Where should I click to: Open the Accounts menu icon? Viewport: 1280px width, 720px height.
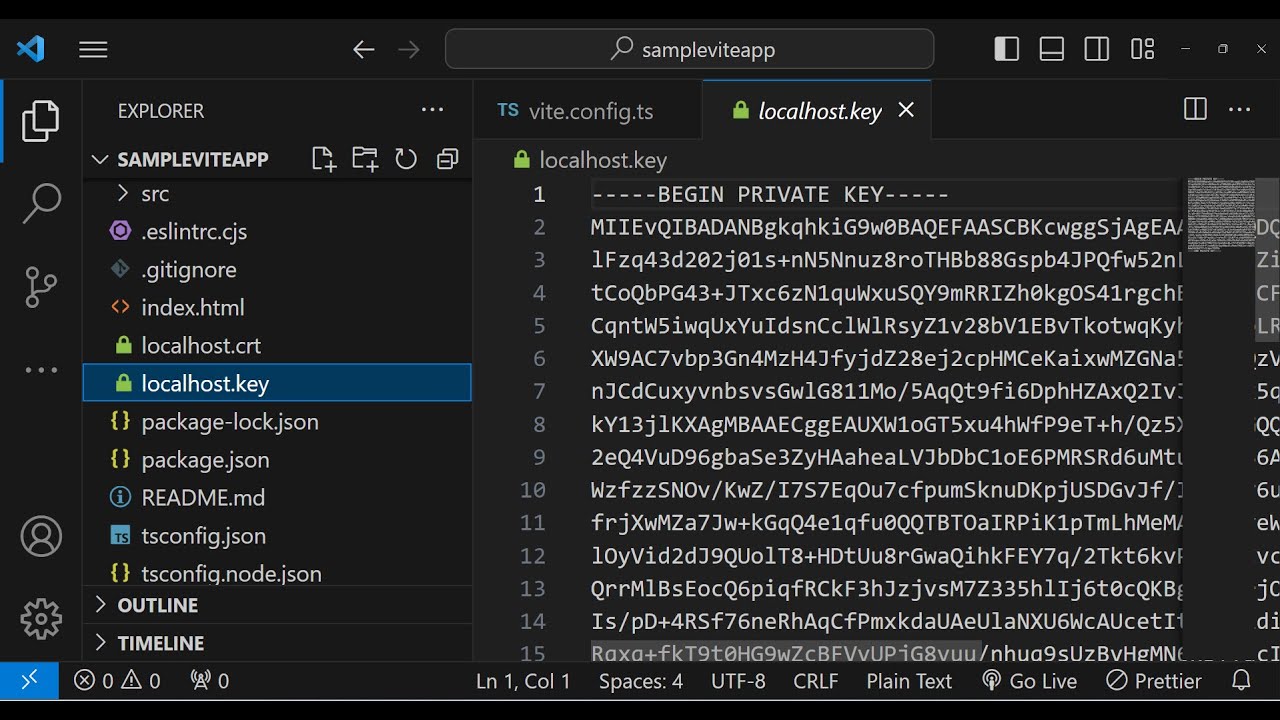click(x=41, y=537)
